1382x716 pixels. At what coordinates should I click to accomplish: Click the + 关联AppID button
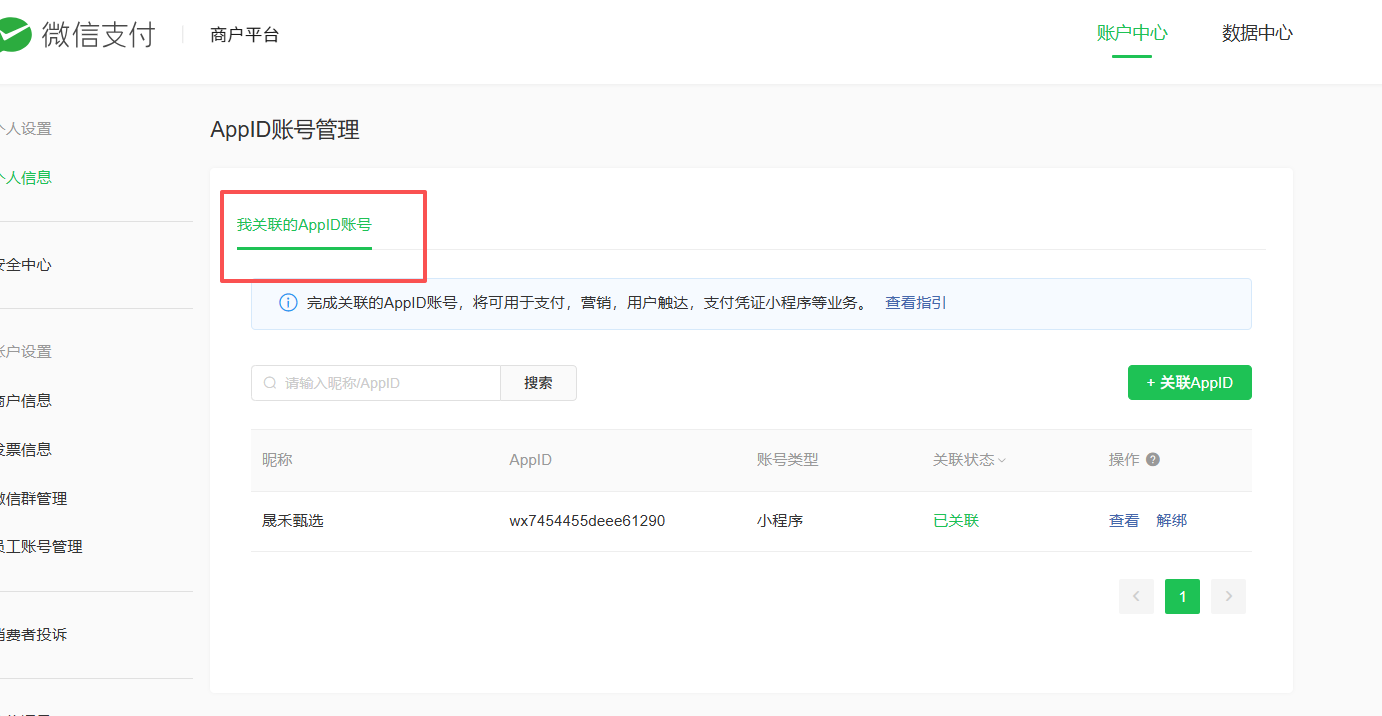pyautogui.click(x=1190, y=383)
